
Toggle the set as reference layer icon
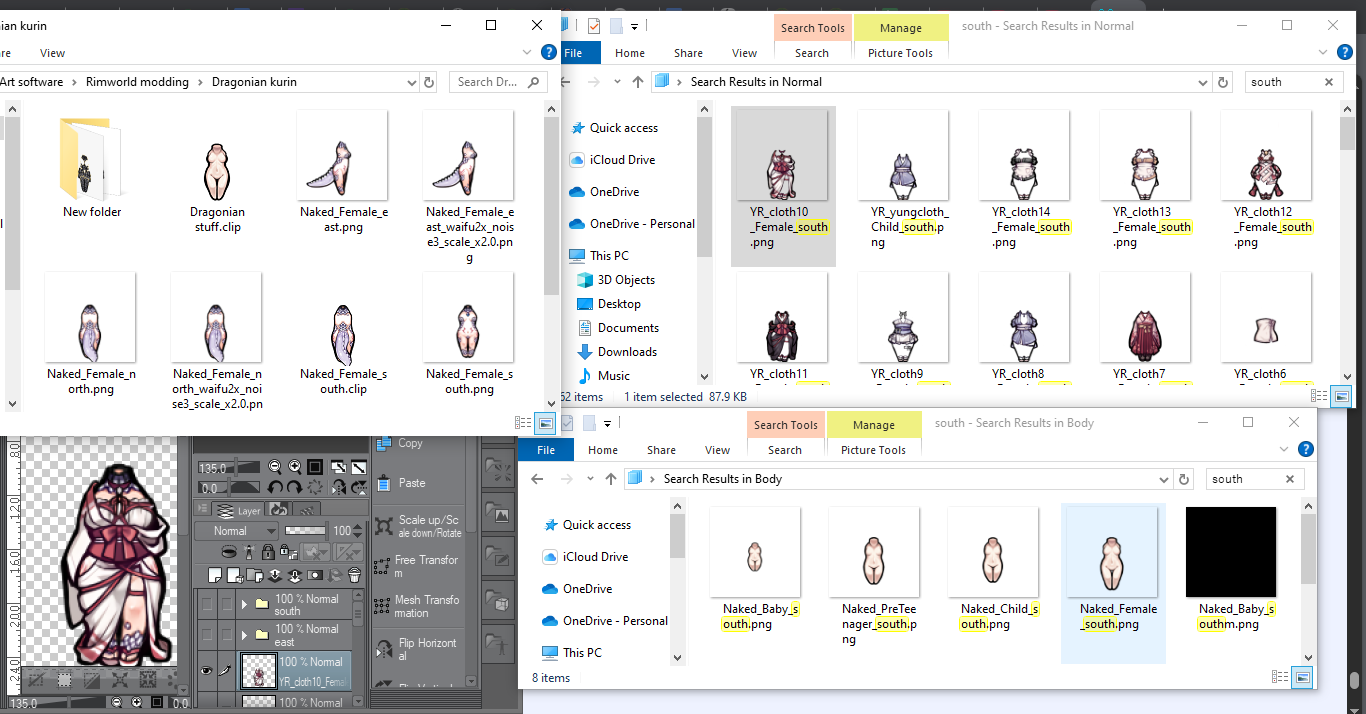(249, 552)
